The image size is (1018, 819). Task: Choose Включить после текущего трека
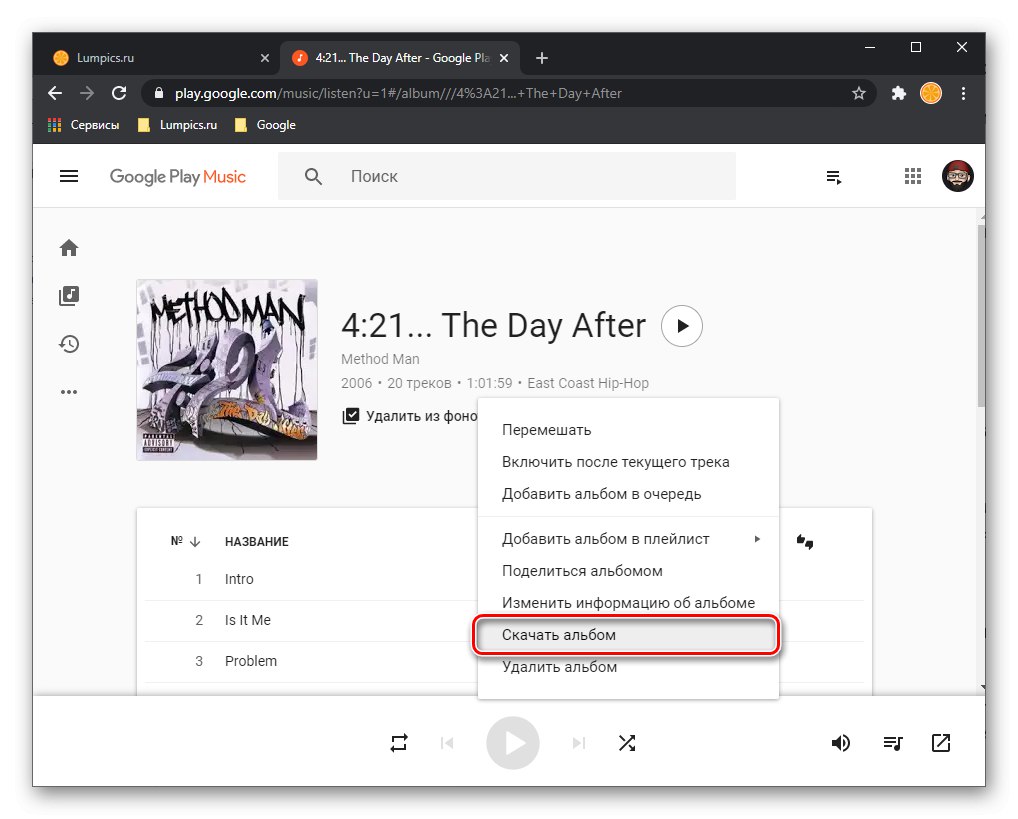[x=628, y=462]
